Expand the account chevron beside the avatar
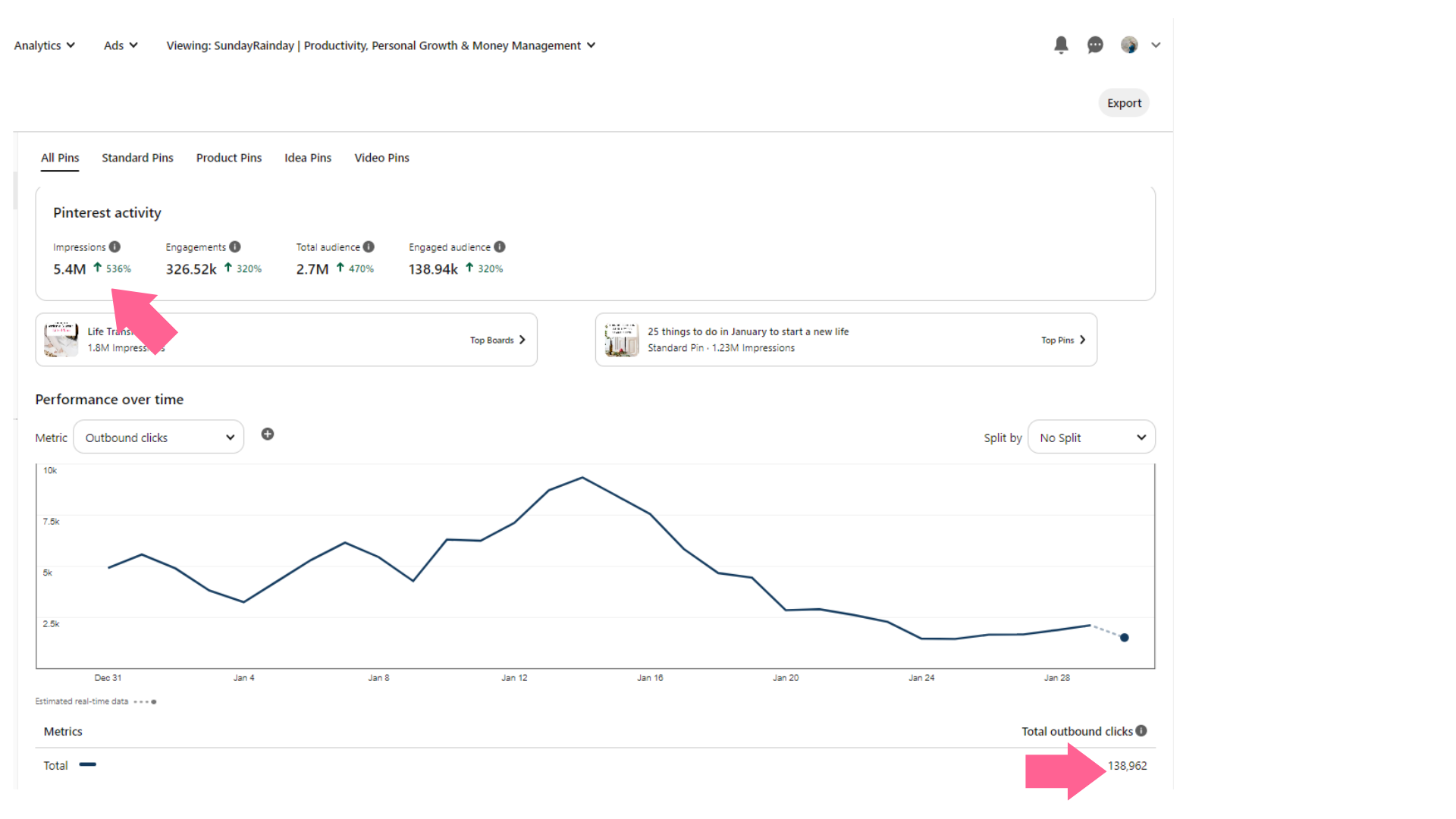This screenshot has height=819, width=1456. (x=1156, y=45)
